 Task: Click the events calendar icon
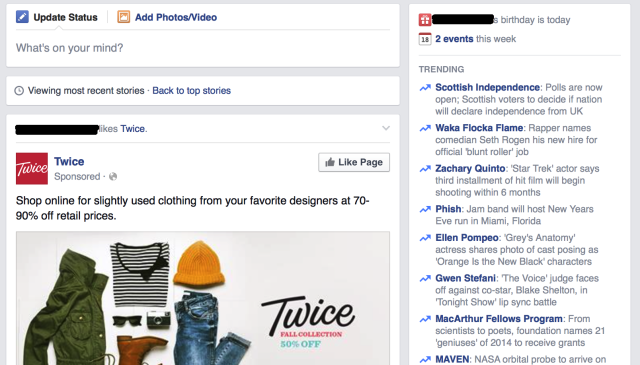425,39
